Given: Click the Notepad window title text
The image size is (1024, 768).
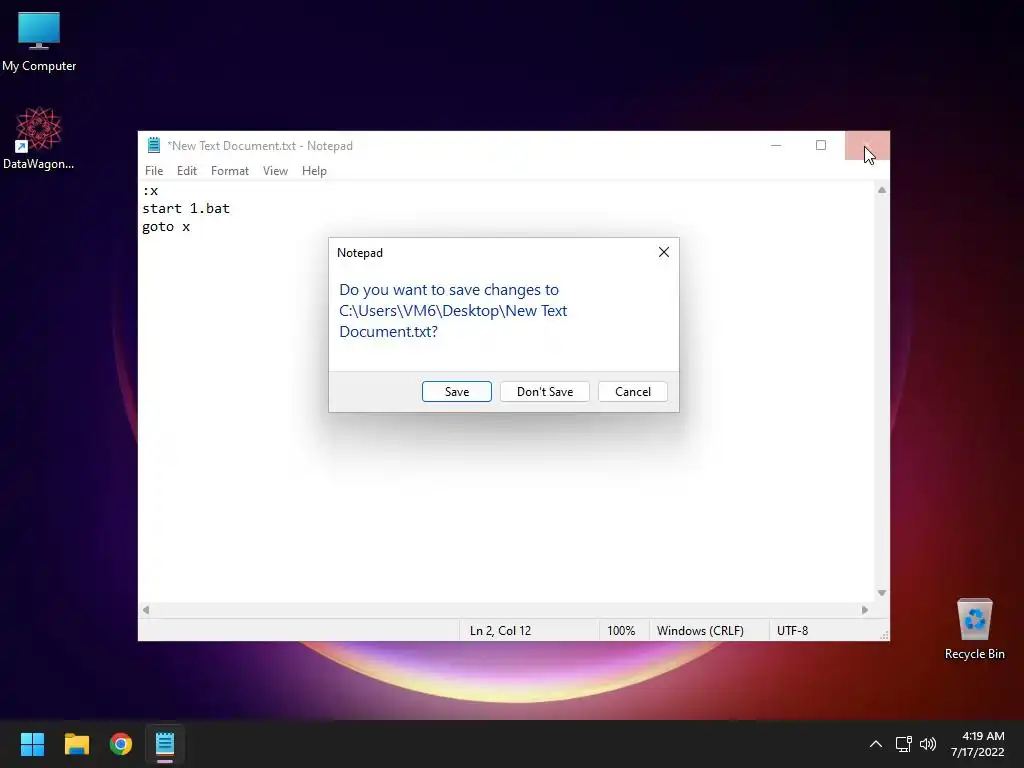Looking at the screenshot, I should coord(260,146).
